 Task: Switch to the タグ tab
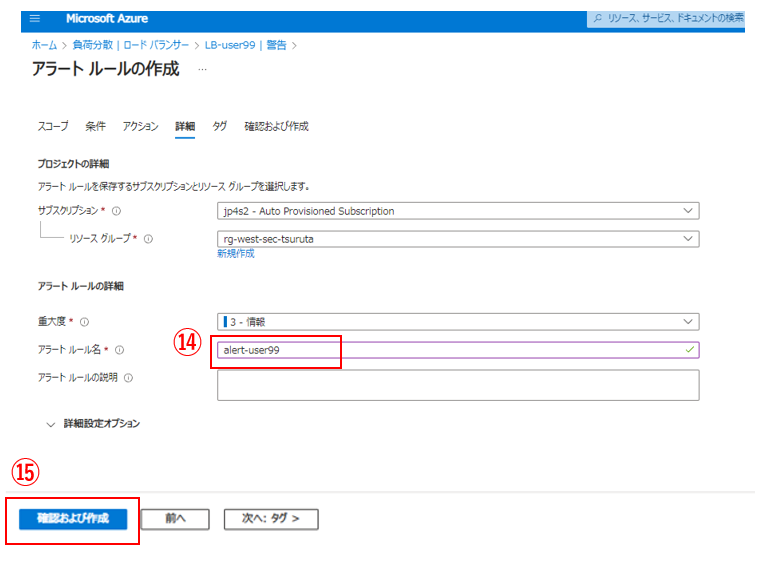point(220,126)
